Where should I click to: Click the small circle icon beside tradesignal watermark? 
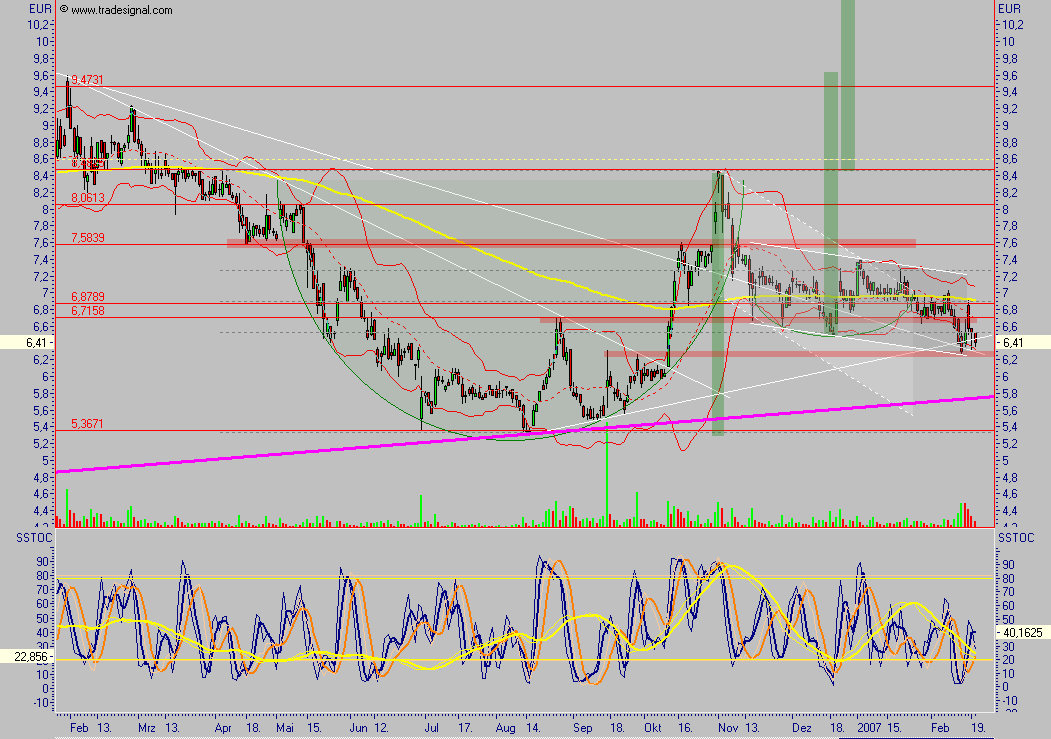pyautogui.click(x=63, y=9)
